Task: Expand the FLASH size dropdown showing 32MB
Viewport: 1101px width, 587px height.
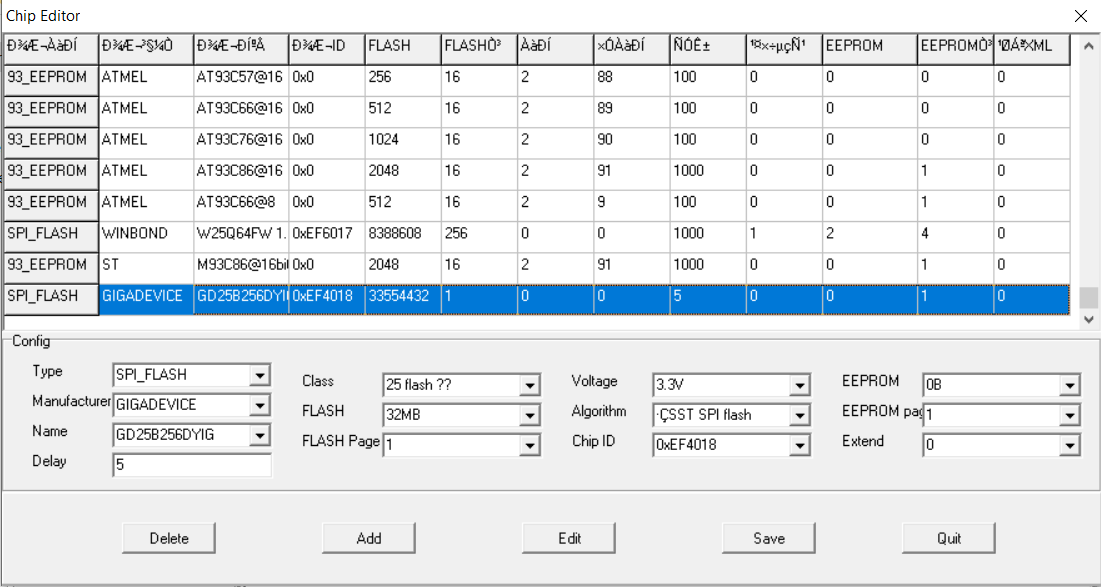Action: pyautogui.click(x=531, y=415)
